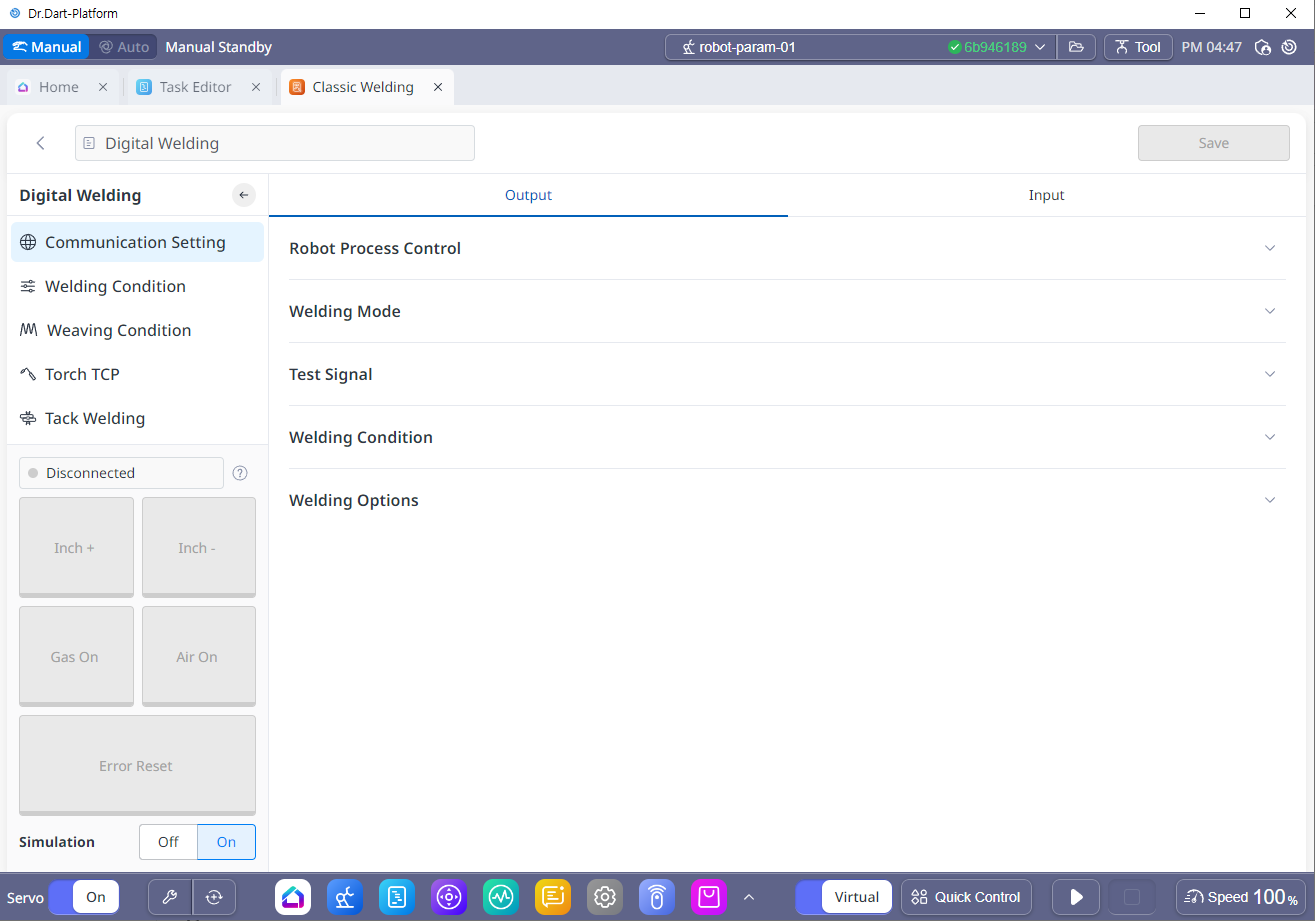Click the gear Settings icon in the dock

pyautogui.click(x=605, y=897)
